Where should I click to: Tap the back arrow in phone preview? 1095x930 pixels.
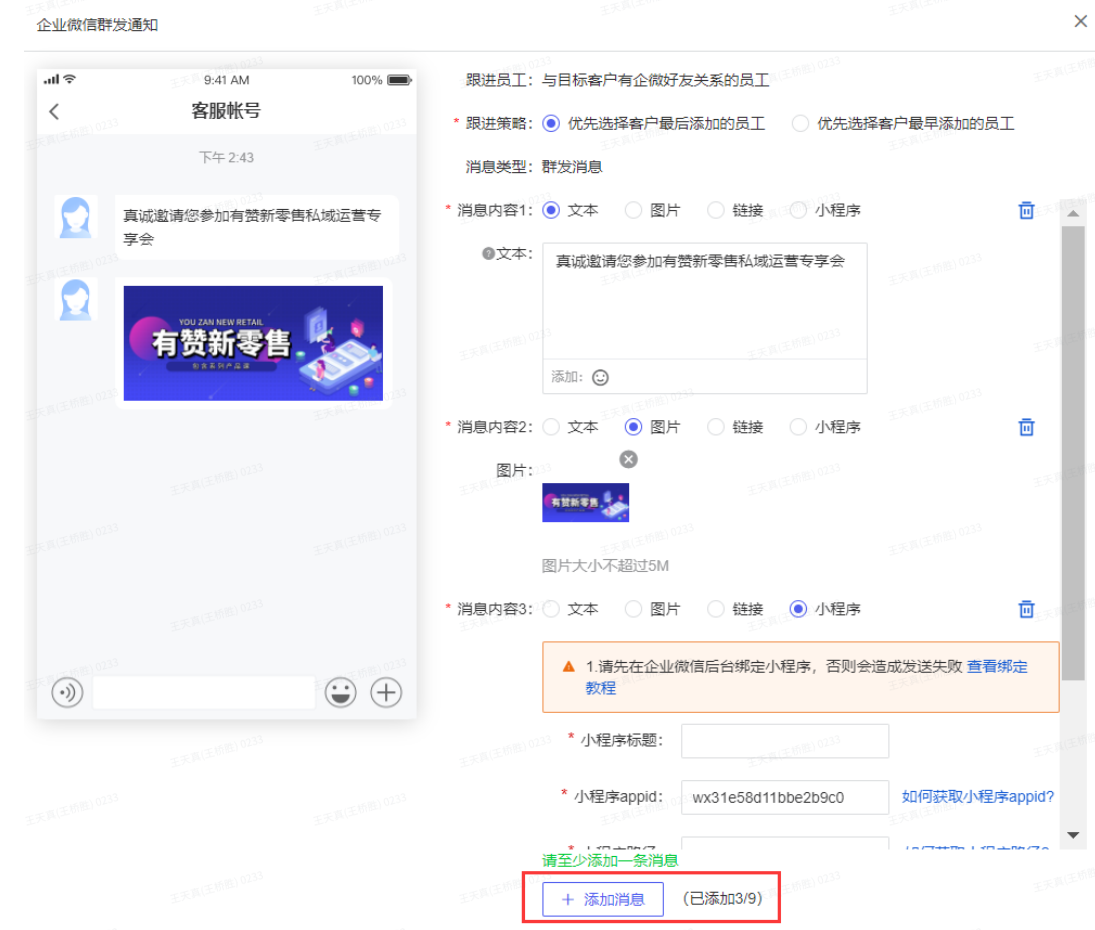click(x=54, y=111)
